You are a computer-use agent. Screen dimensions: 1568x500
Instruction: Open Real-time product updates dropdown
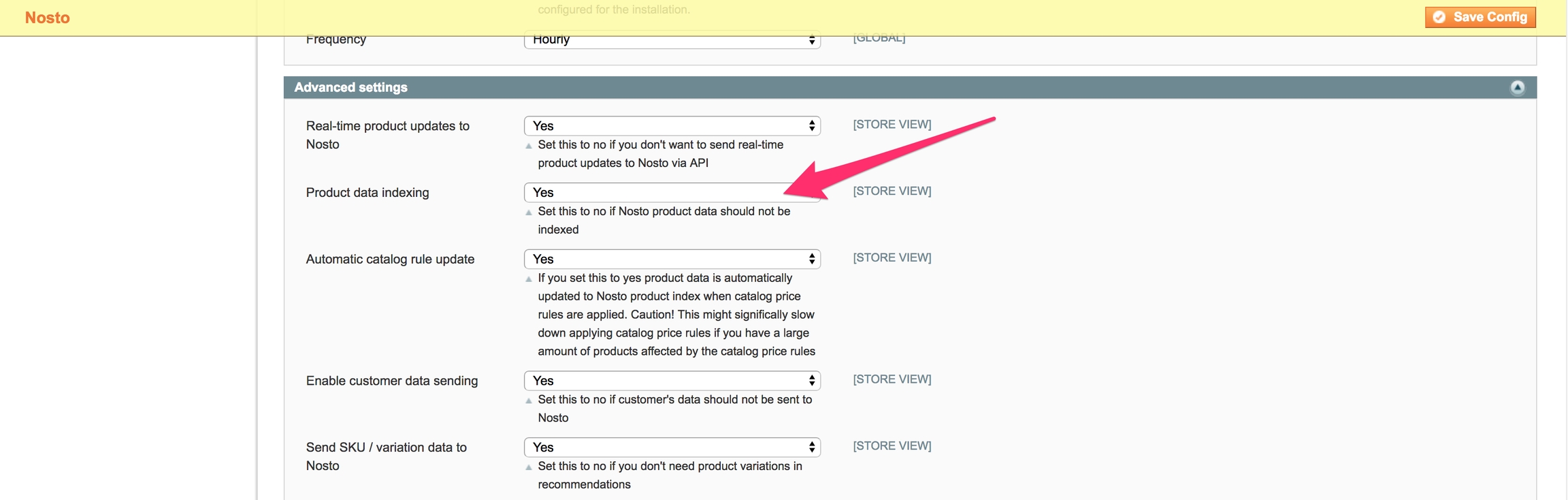tap(672, 126)
